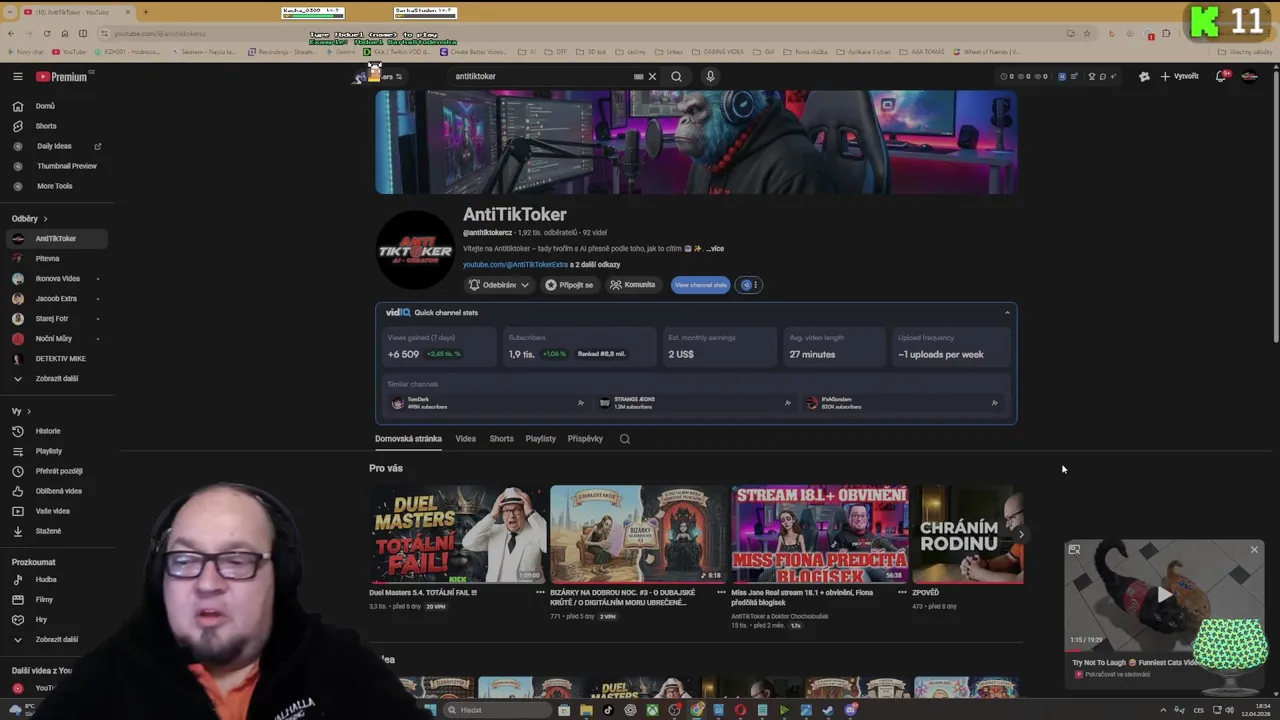This screenshot has width=1280, height=720.
Task: Open the vidIQ extra options button
Action: pyautogui.click(x=749, y=285)
